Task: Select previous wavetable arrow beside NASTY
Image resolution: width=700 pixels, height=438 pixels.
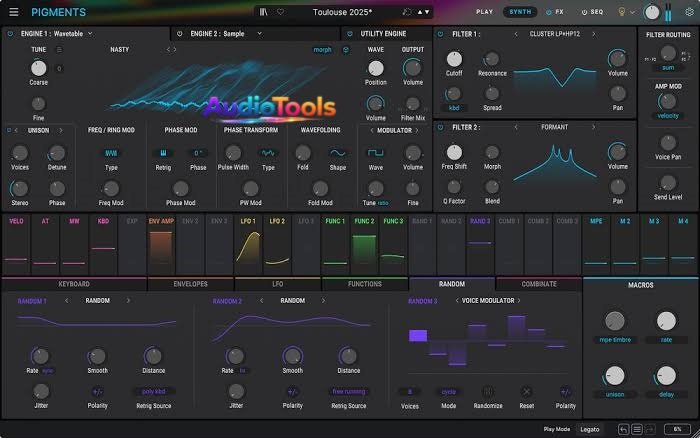Action: pyautogui.click(x=168, y=50)
